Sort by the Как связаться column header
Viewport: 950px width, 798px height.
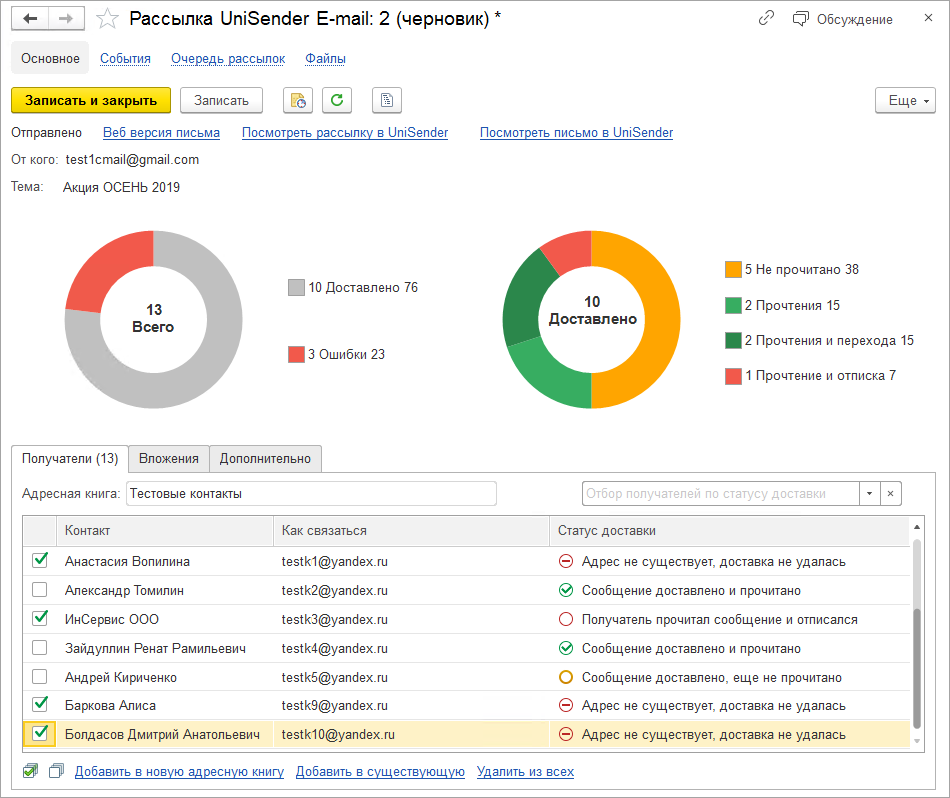pos(411,531)
